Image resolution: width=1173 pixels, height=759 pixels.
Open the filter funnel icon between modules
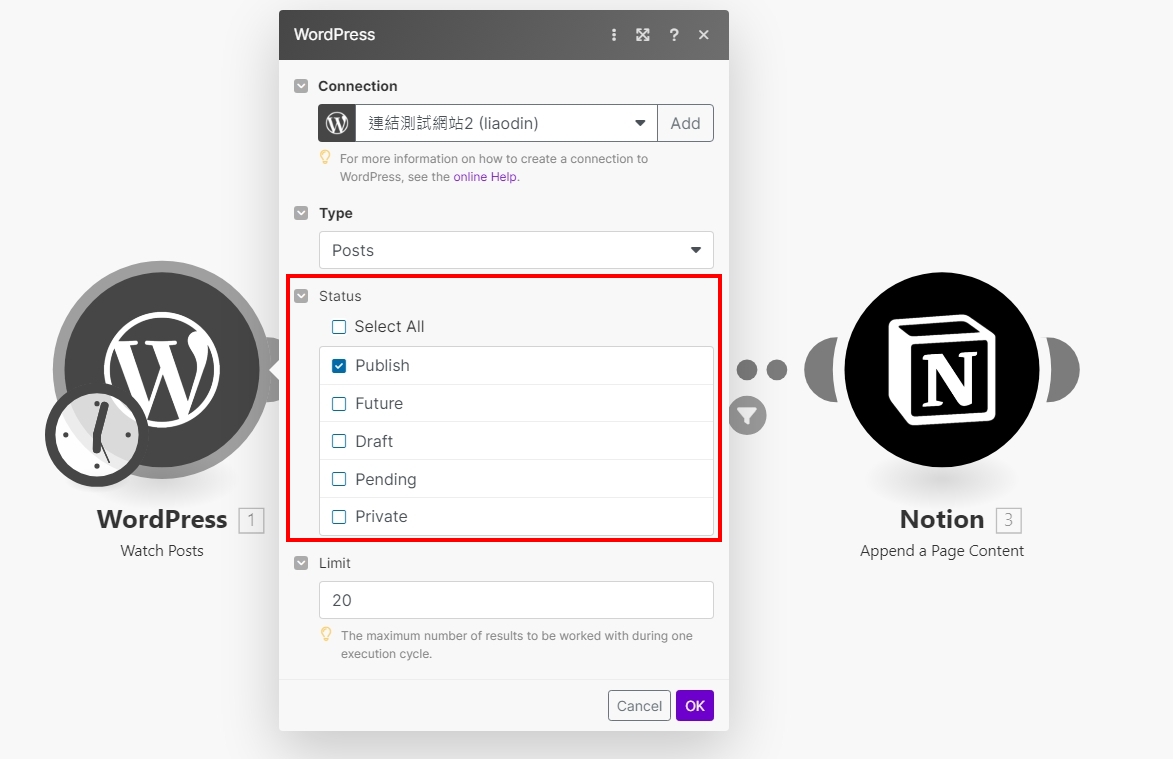point(747,414)
